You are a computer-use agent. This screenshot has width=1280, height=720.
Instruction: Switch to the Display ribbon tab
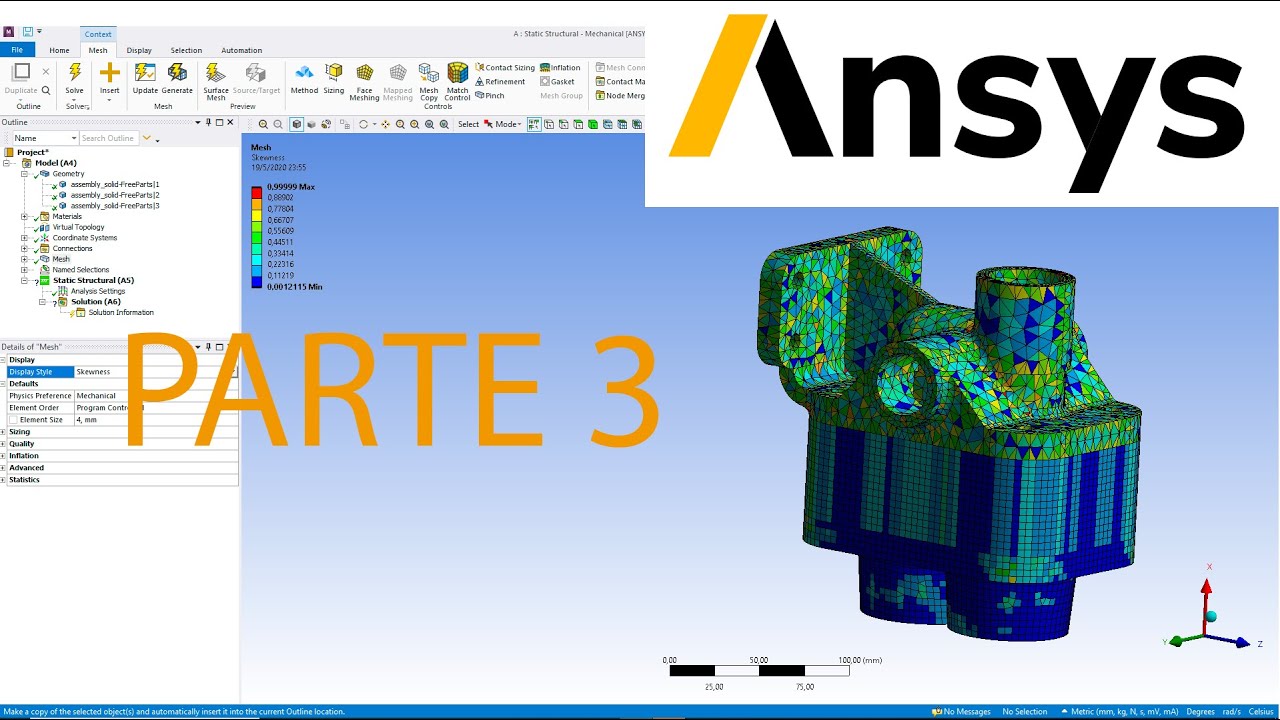coord(139,50)
